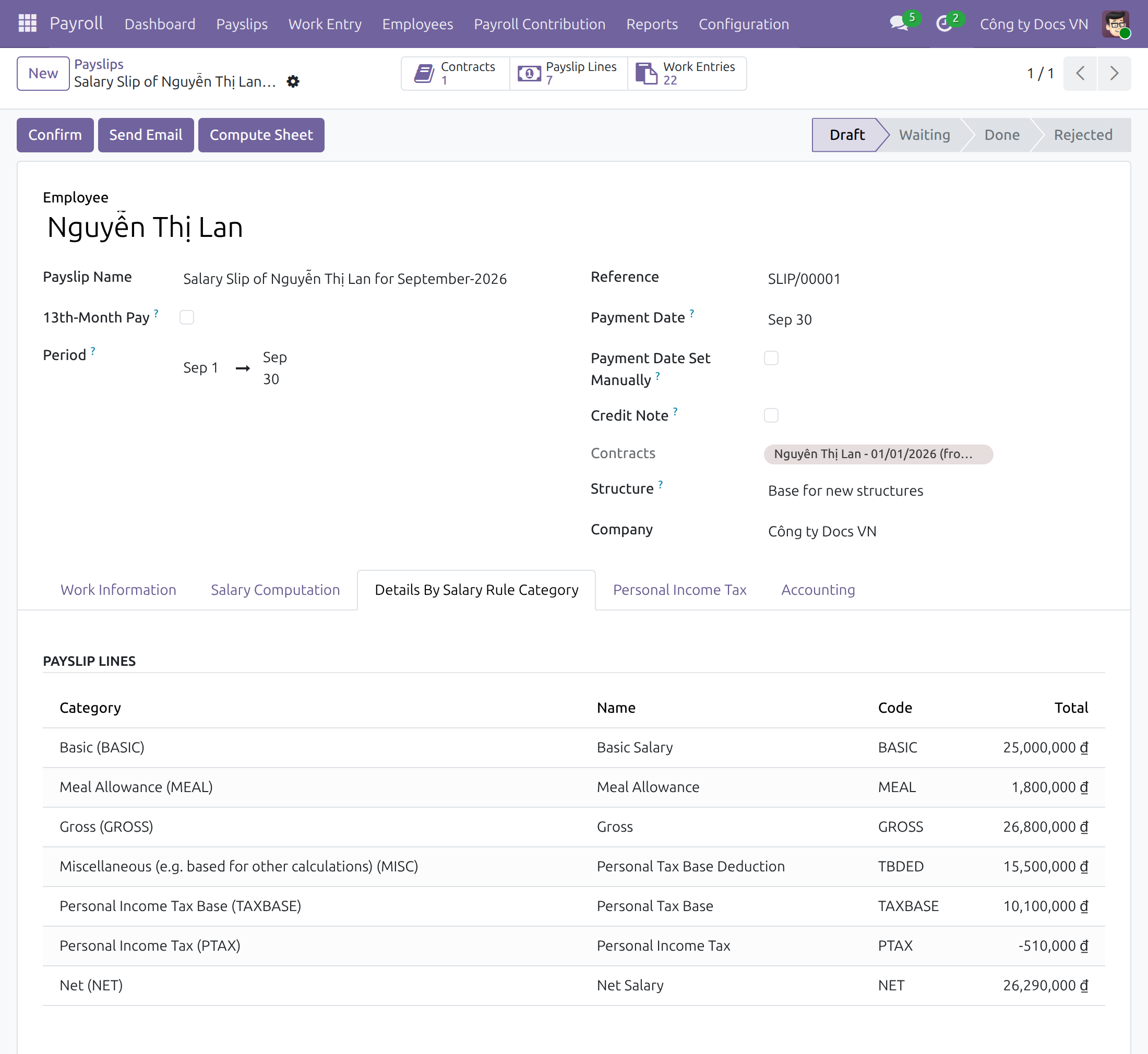This screenshot has width=1148, height=1054.
Task: Open the apps grid menu icon
Action: point(27,23)
